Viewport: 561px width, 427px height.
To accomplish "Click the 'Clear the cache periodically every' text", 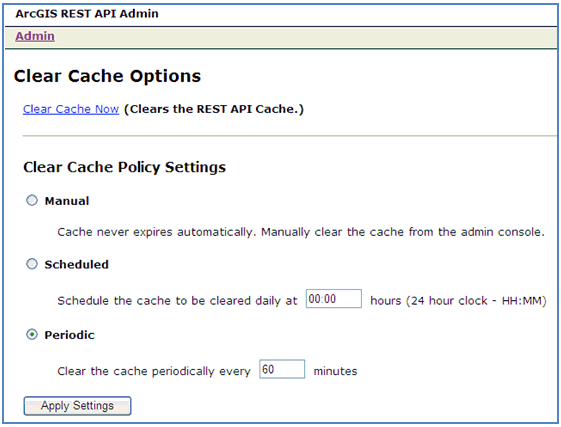I will [x=154, y=371].
